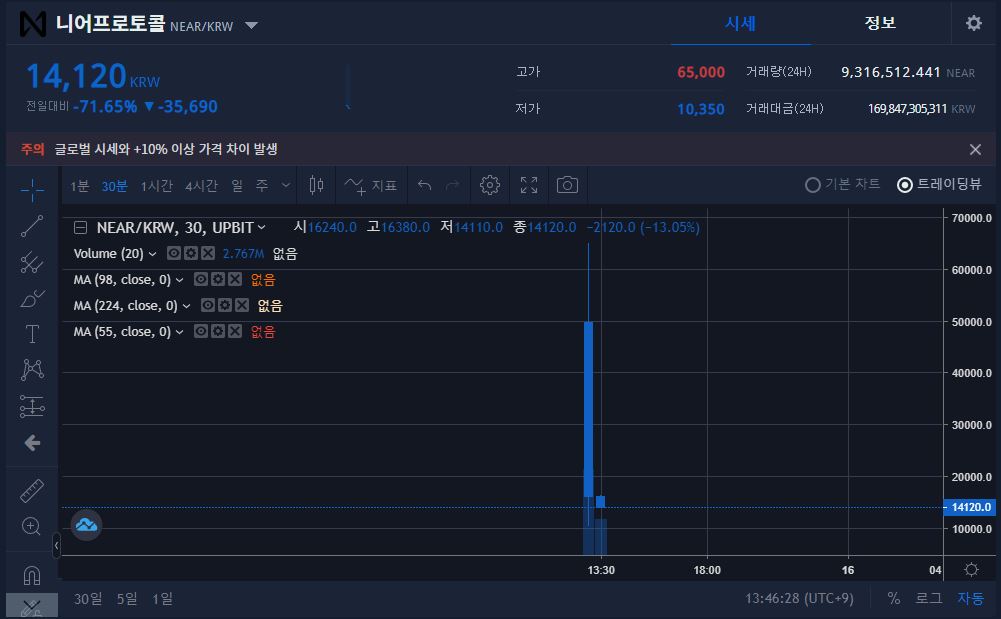Viewport: 1001px width, 619px height.
Task: Toggle 로그 logarithmic scale
Action: [929, 599]
